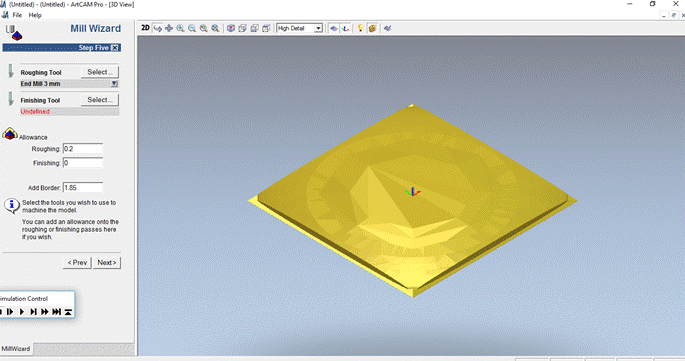Click the info help icon

[x=12, y=205]
